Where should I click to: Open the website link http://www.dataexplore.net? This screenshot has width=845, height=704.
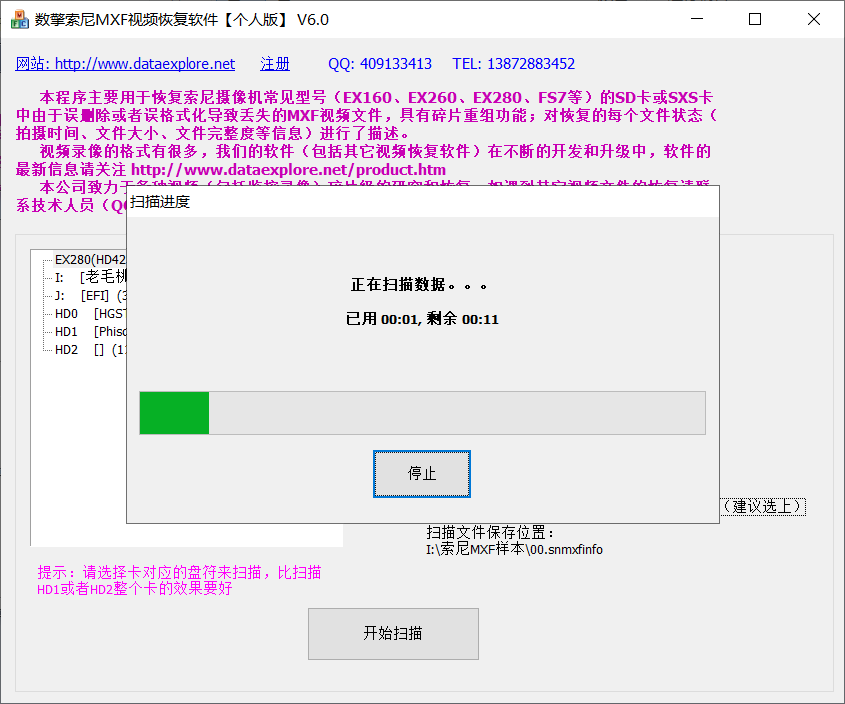tap(125, 64)
